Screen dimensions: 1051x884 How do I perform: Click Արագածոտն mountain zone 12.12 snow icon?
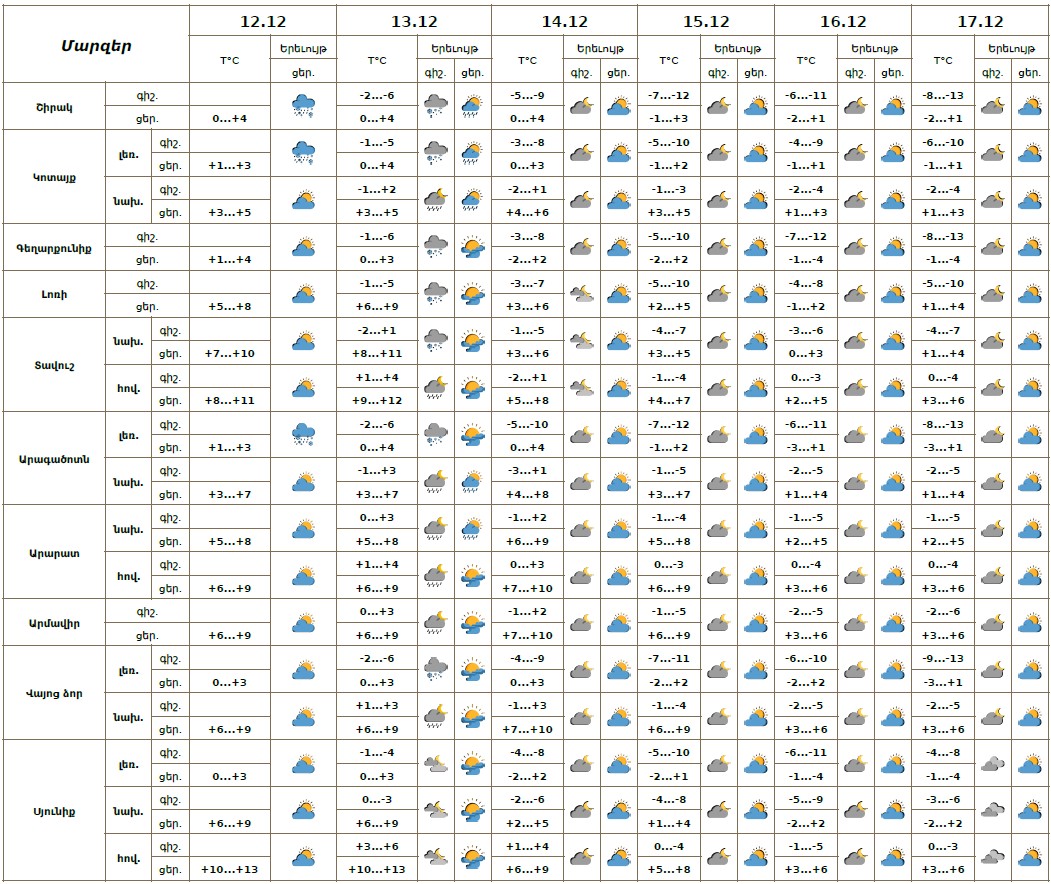(303, 435)
